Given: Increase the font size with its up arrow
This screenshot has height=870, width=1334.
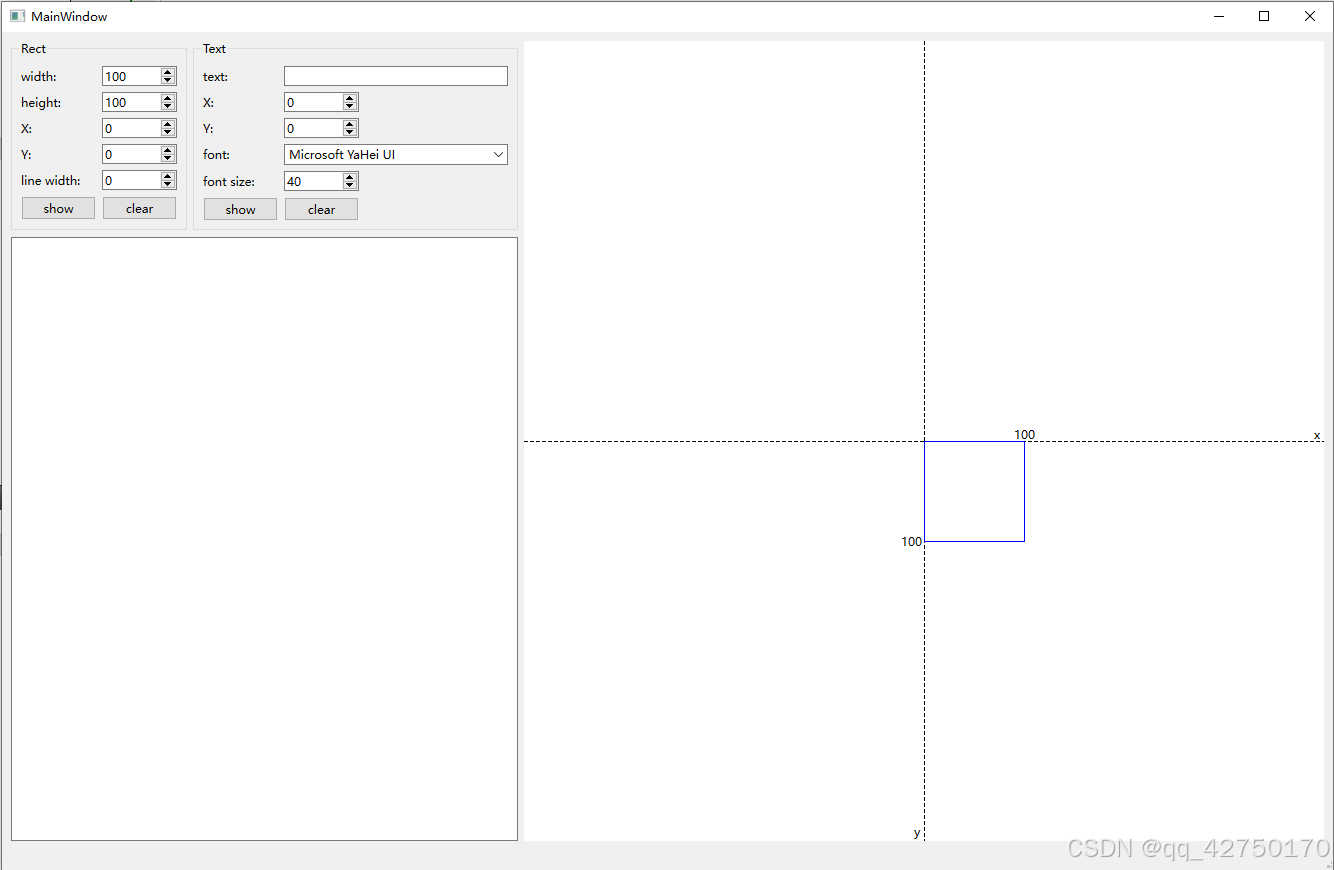Looking at the screenshot, I should tap(349, 176).
